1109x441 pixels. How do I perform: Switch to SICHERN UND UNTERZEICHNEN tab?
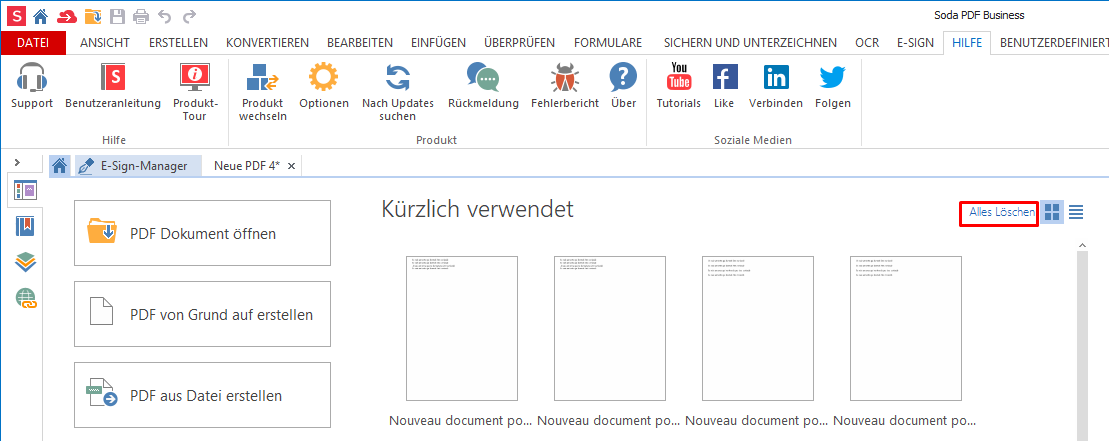(x=750, y=42)
